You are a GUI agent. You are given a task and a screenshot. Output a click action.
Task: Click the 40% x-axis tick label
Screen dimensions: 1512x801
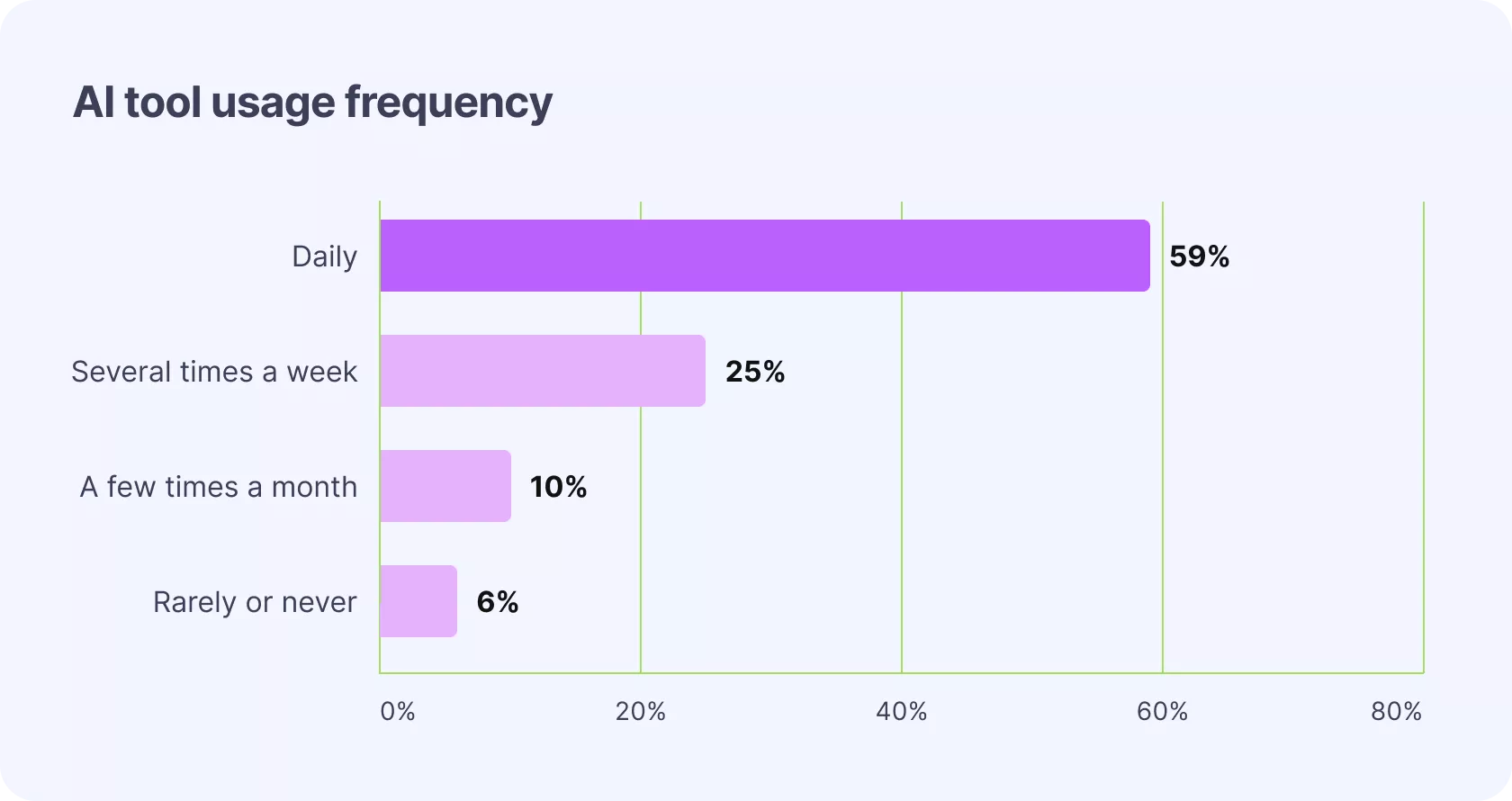tap(901, 712)
